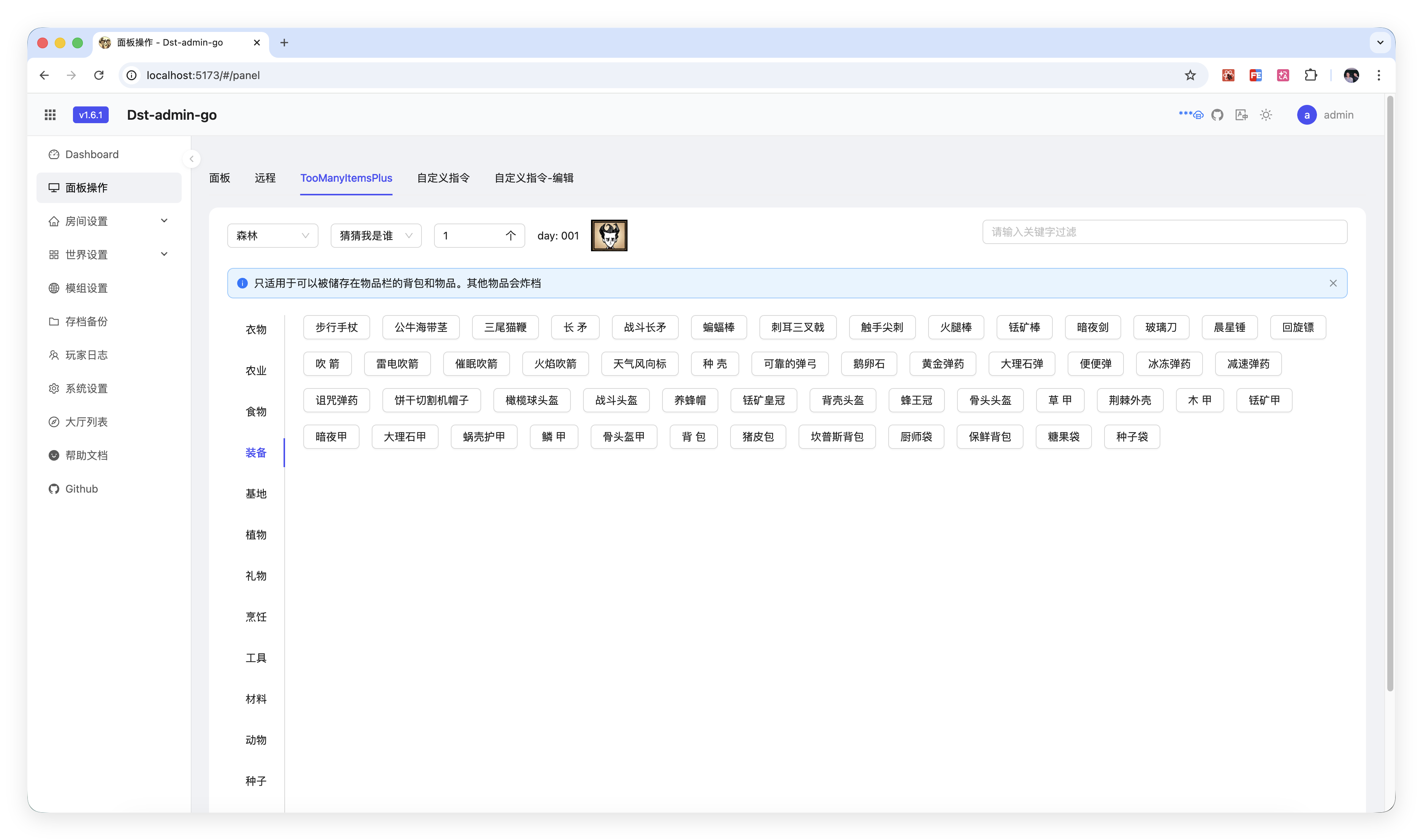This screenshot has width=1423, height=840.
Task: Open the browser extensions puzzle icon
Action: click(1310, 75)
